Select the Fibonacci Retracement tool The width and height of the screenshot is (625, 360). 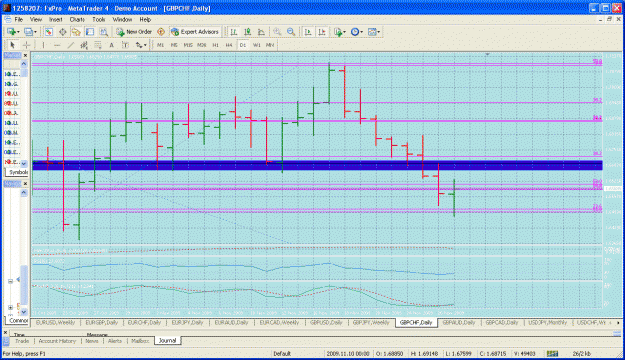pyautogui.click(x=98, y=45)
